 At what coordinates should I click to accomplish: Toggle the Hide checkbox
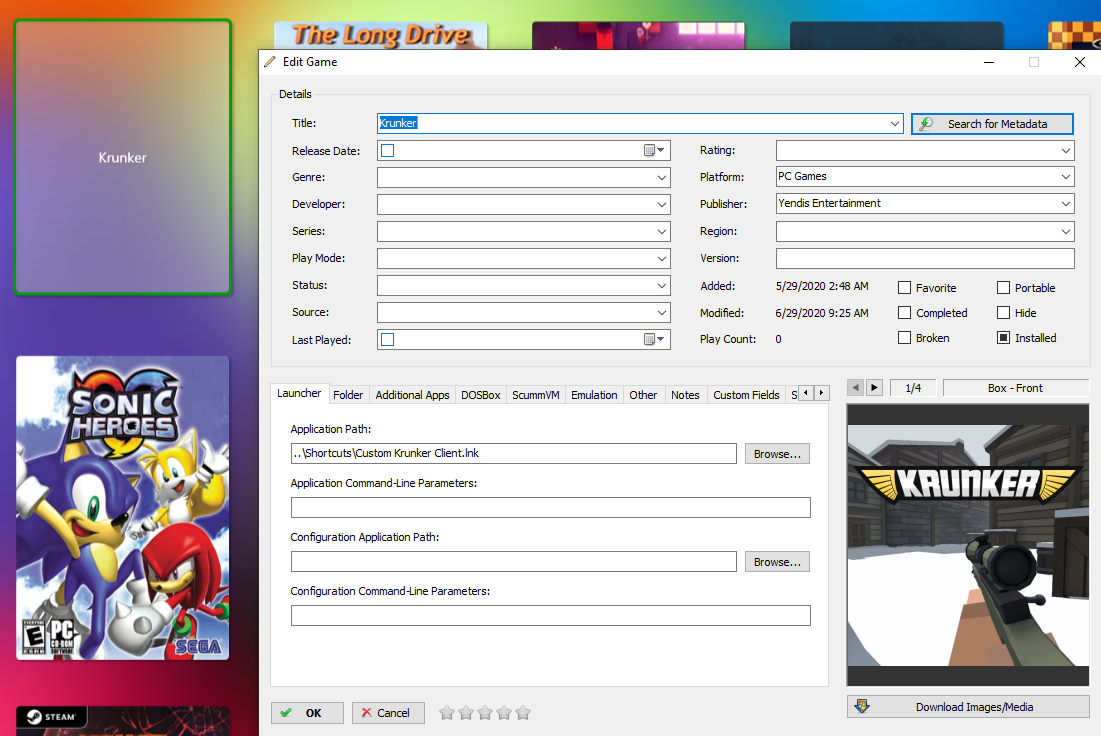click(x=1003, y=313)
